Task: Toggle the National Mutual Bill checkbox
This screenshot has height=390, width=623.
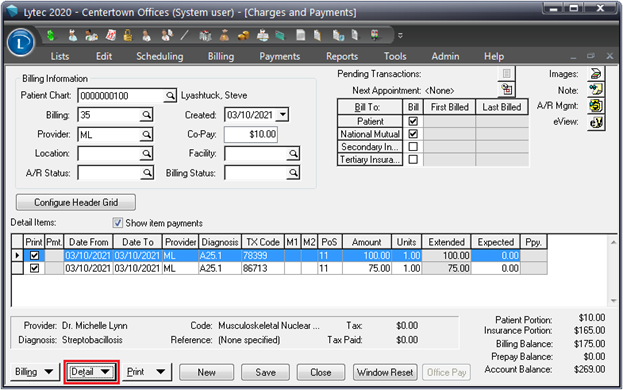Action: click(413, 134)
